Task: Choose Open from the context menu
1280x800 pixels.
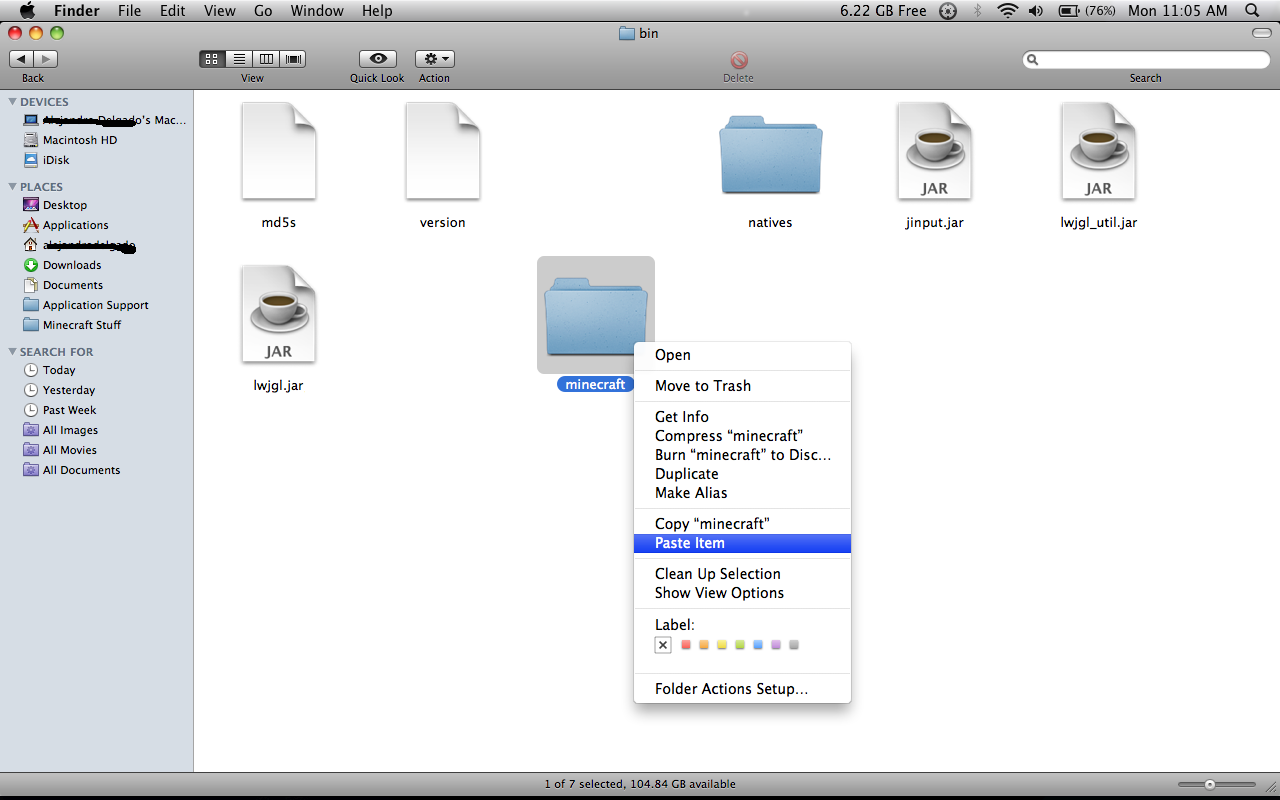Action: [x=742, y=355]
